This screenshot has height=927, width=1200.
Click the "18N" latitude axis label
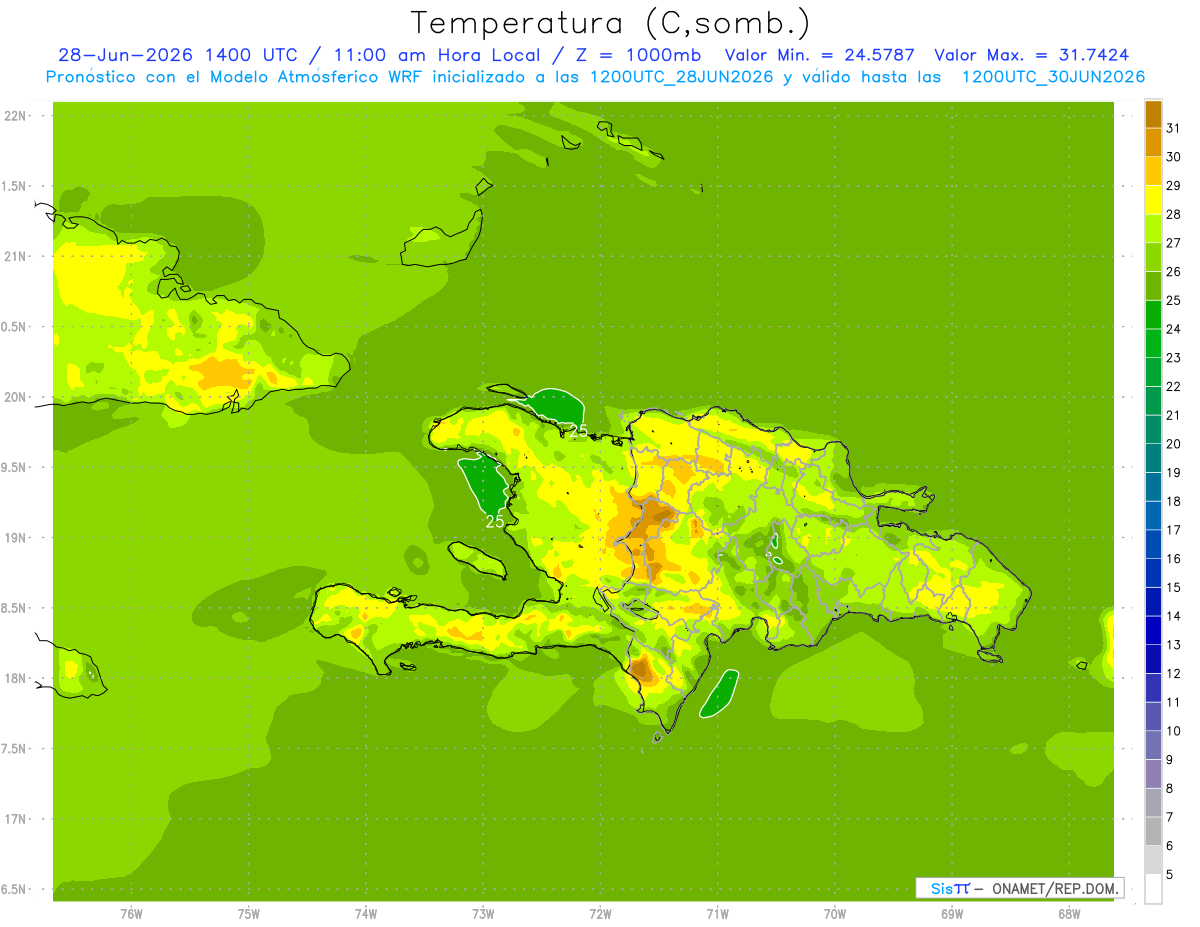16,679
